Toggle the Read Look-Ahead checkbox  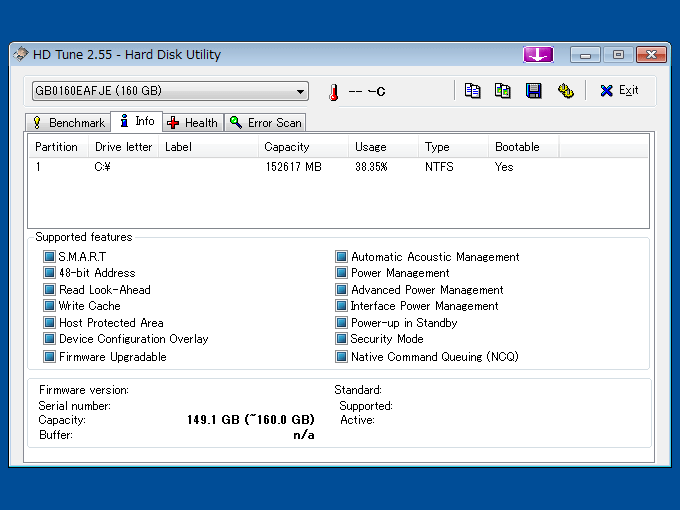49,290
